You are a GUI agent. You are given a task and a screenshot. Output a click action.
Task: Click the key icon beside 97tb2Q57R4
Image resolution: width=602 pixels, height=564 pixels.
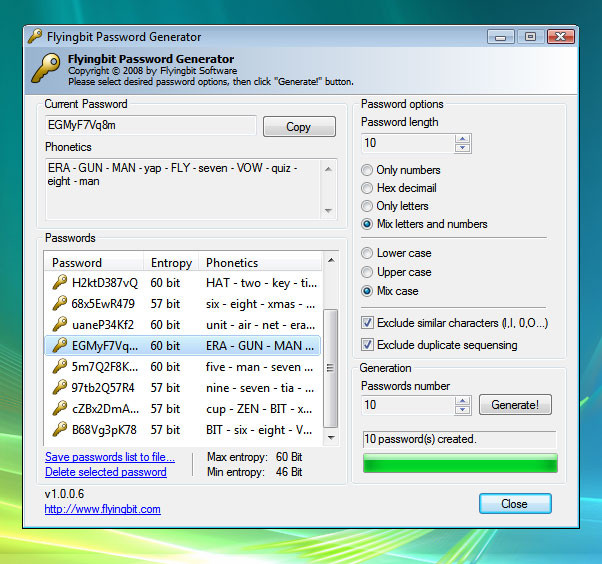coord(60,387)
